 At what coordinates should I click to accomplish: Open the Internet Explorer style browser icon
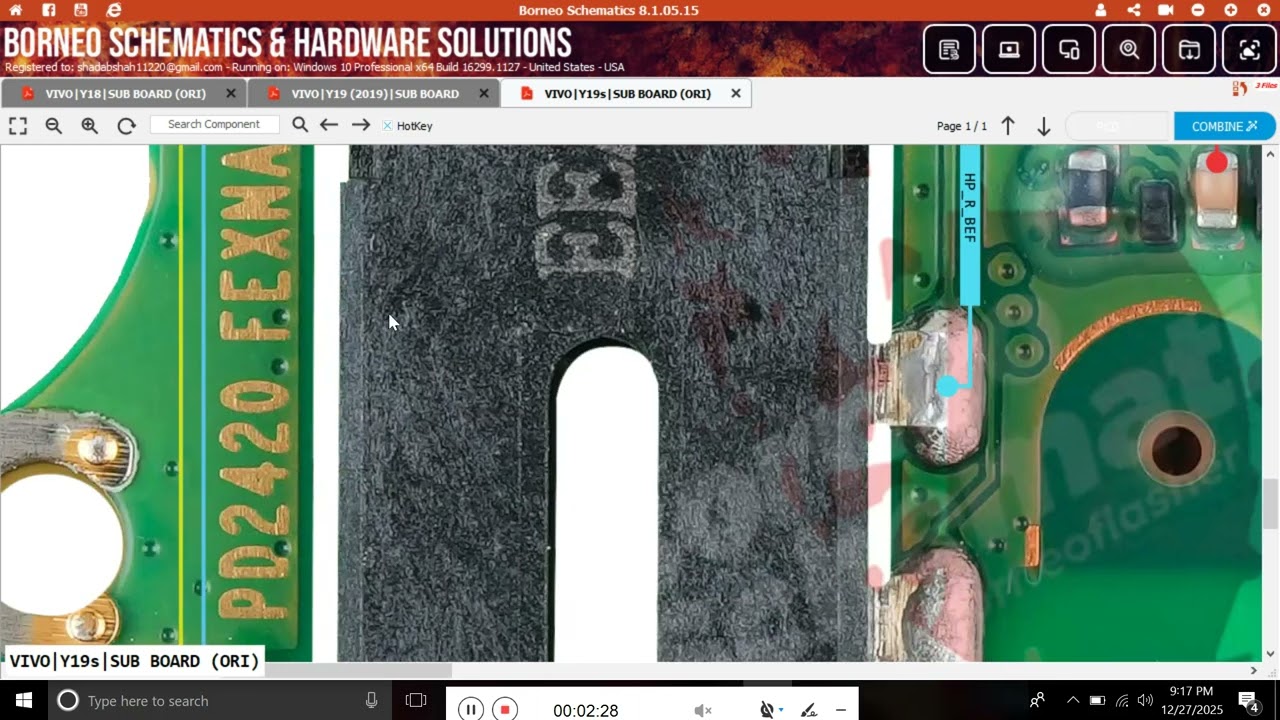(114, 10)
